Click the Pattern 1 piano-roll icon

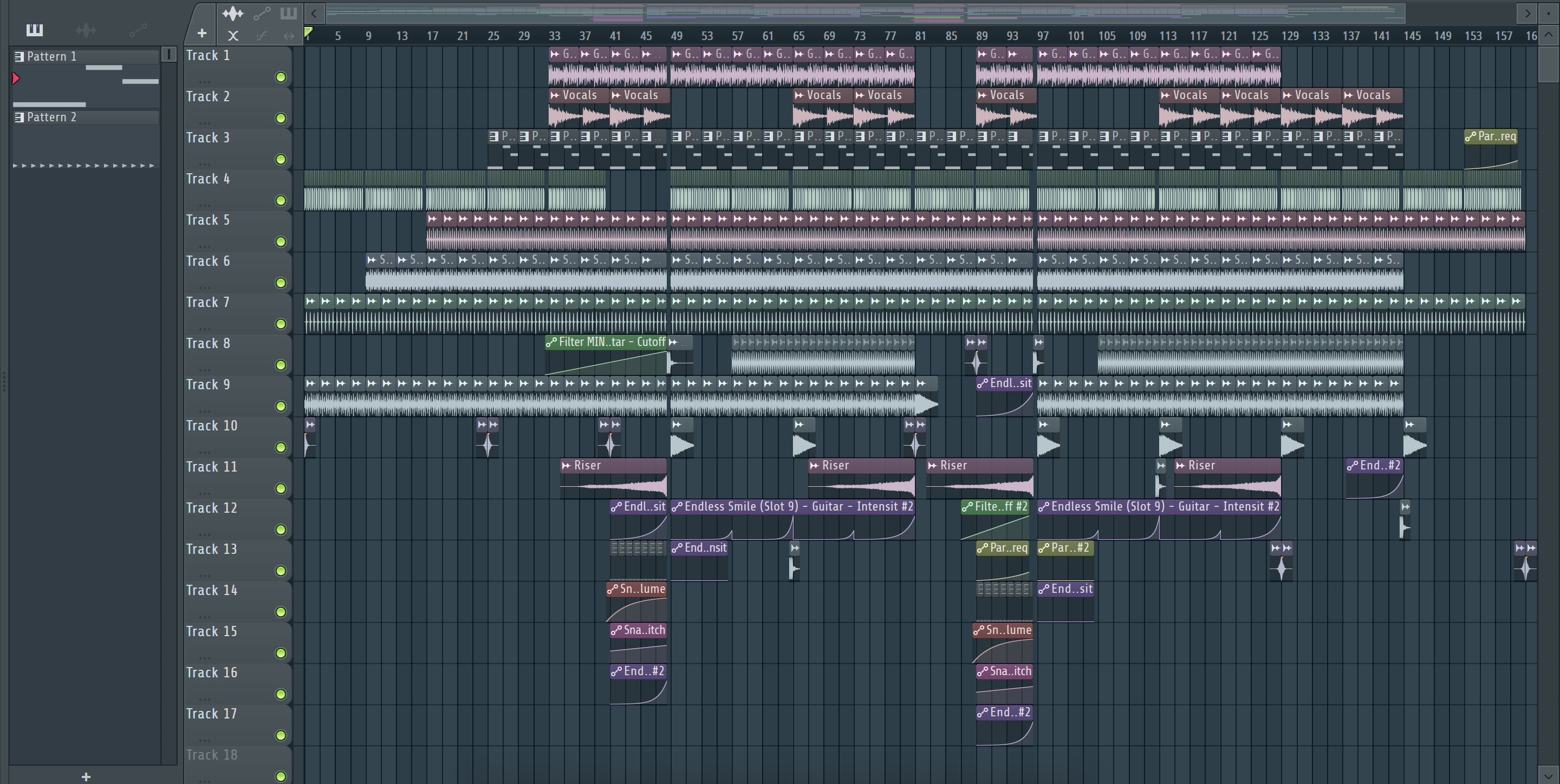pyautogui.click(x=19, y=56)
